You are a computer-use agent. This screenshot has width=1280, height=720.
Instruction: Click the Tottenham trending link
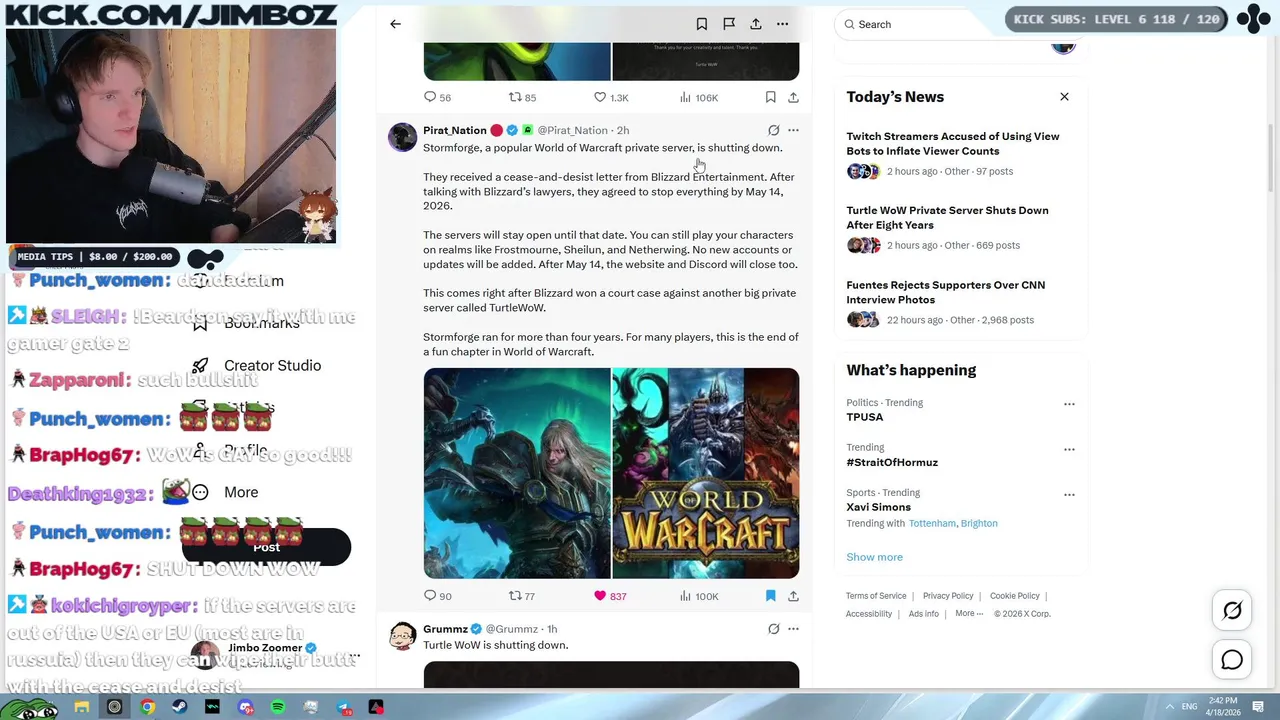[931, 523]
